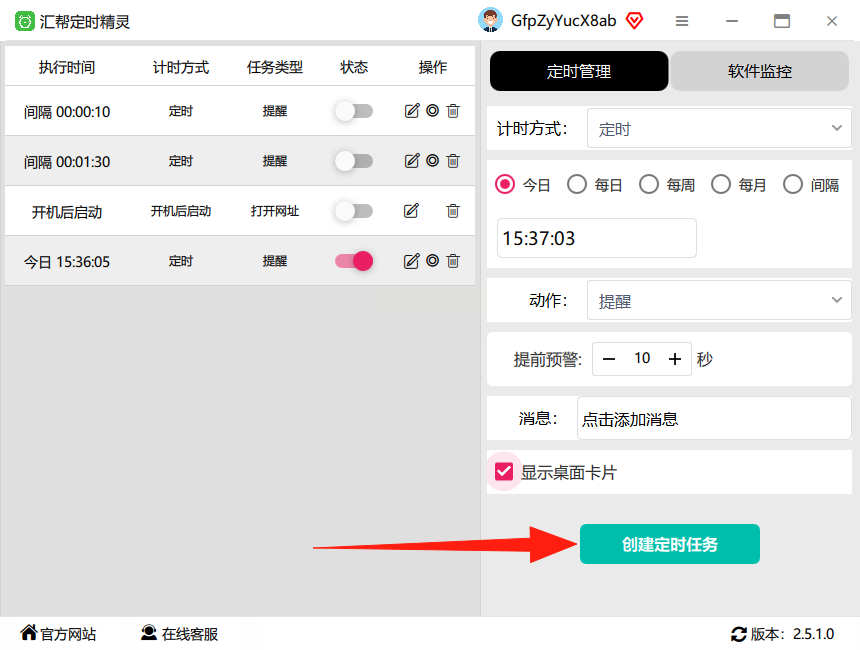Click the version refresh icon

click(739, 634)
